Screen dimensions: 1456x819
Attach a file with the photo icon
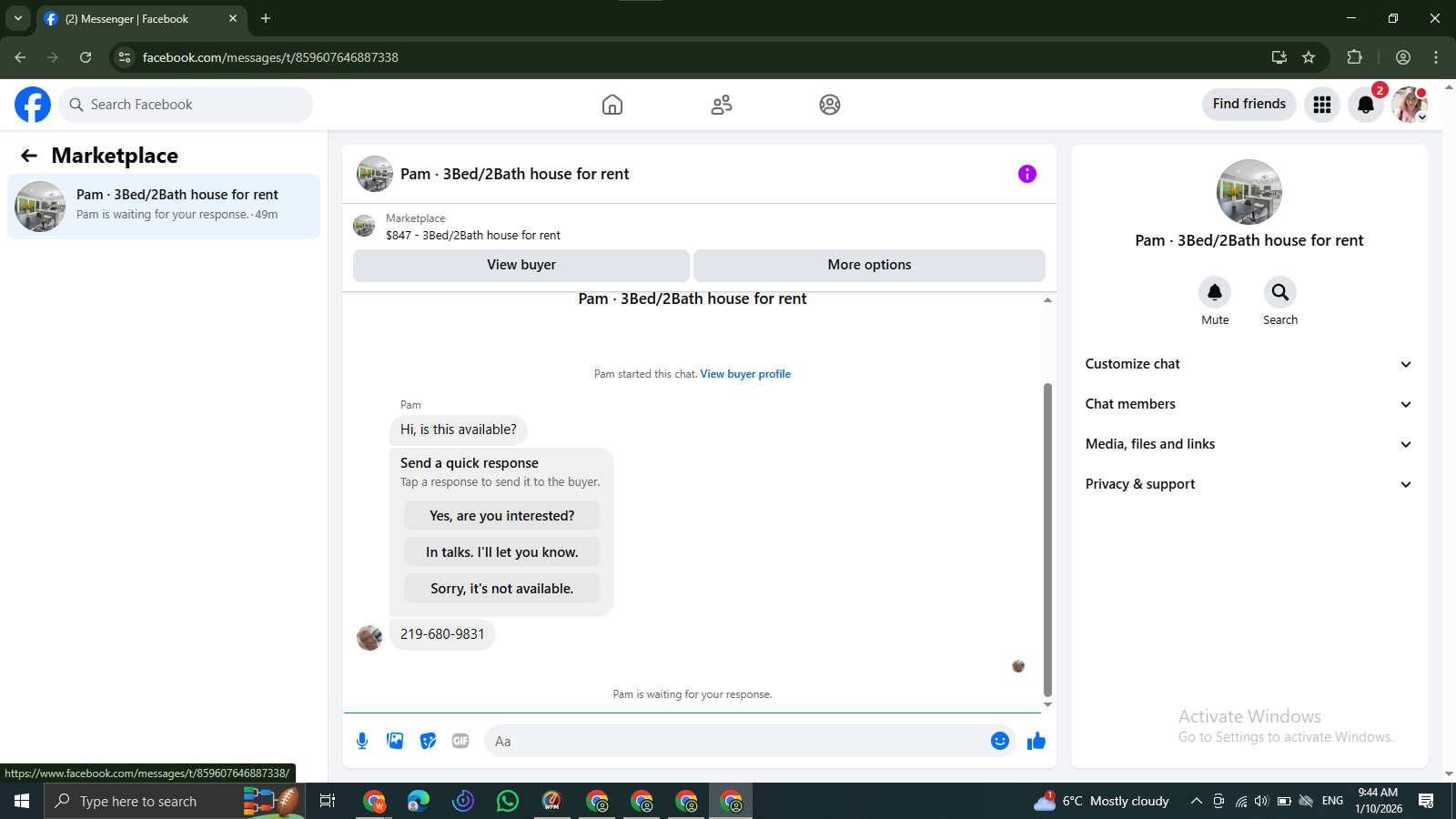click(x=395, y=741)
